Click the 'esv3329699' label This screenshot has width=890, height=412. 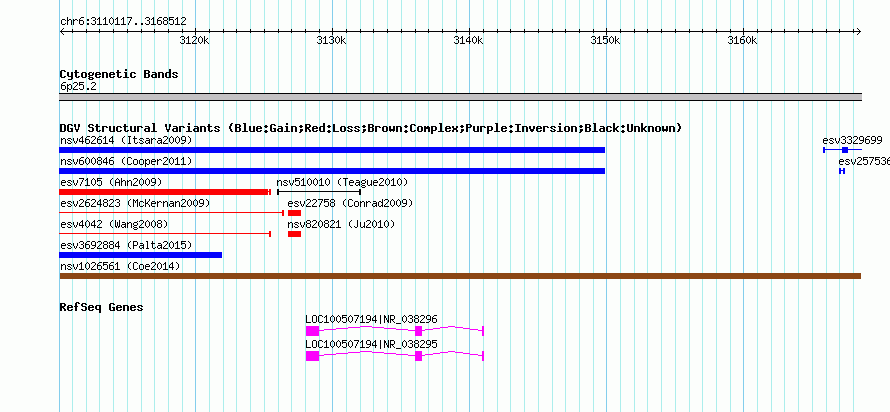click(853, 140)
